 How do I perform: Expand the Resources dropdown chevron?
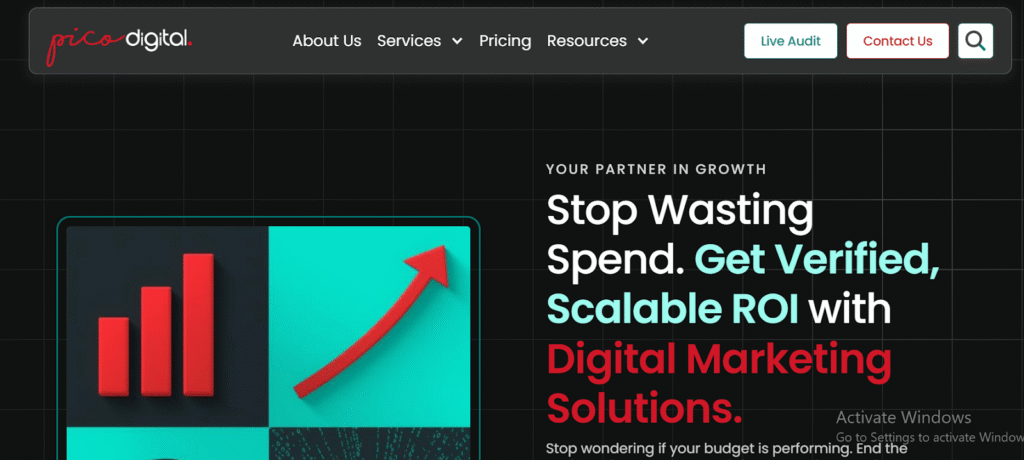[643, 41]
